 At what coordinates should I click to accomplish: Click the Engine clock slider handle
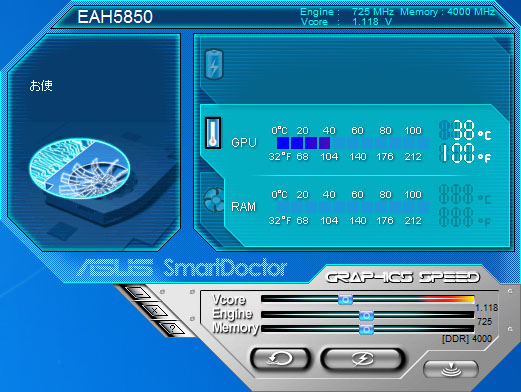(366, 315)
